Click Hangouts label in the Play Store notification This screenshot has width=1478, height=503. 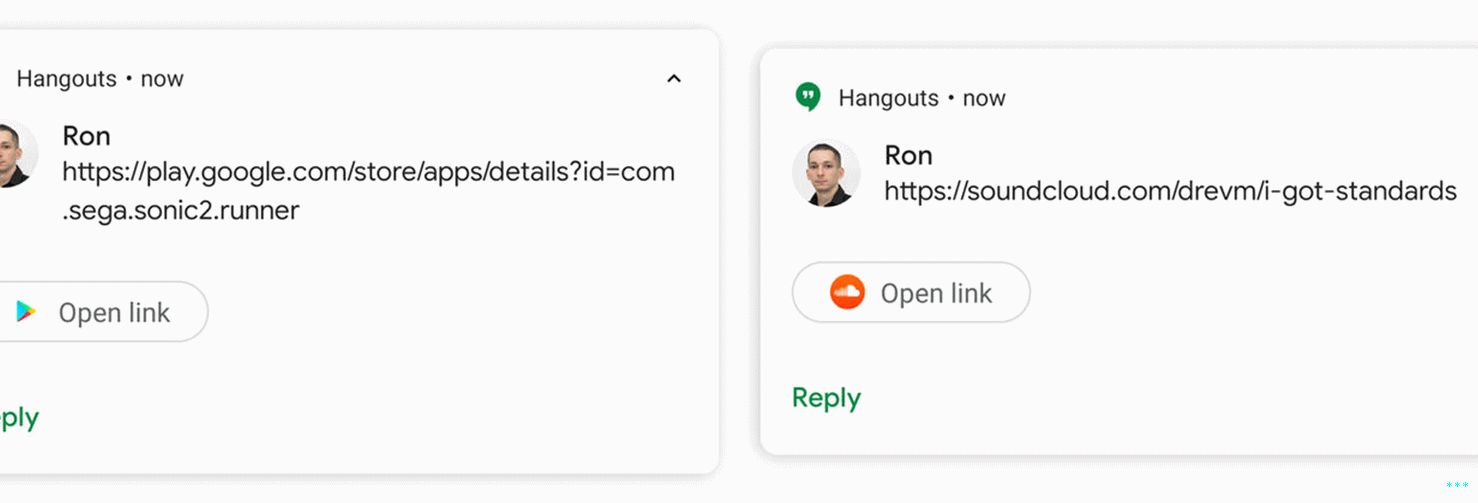coord(66,79)
